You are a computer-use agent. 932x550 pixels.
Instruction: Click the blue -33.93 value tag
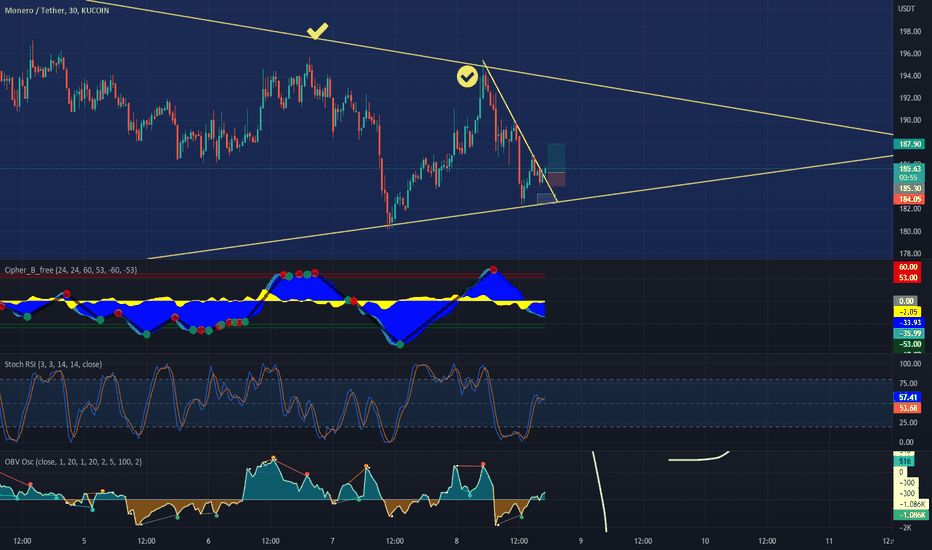(x=908, y=322)
